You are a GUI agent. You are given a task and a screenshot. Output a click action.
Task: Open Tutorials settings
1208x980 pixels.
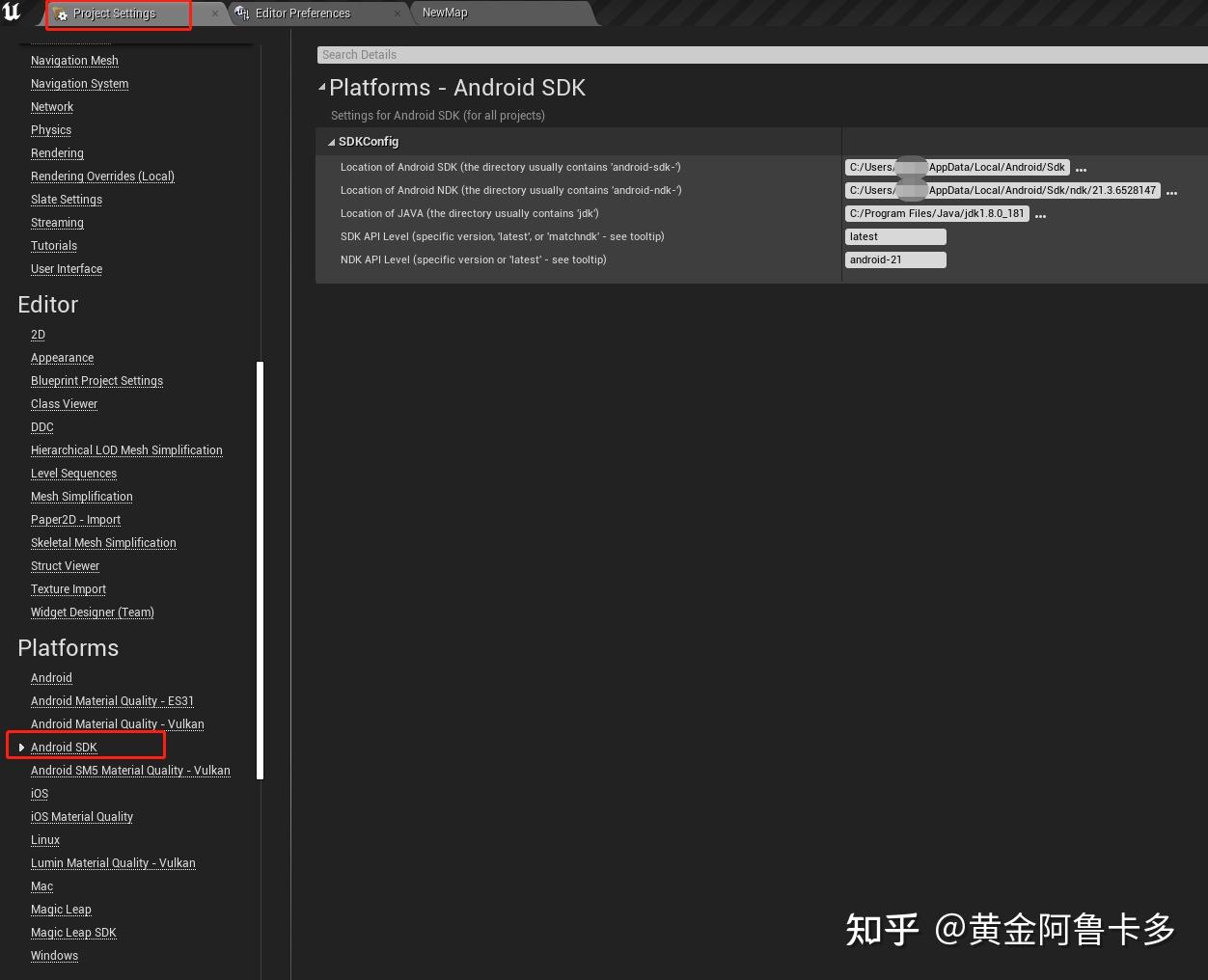click(54, 246)
